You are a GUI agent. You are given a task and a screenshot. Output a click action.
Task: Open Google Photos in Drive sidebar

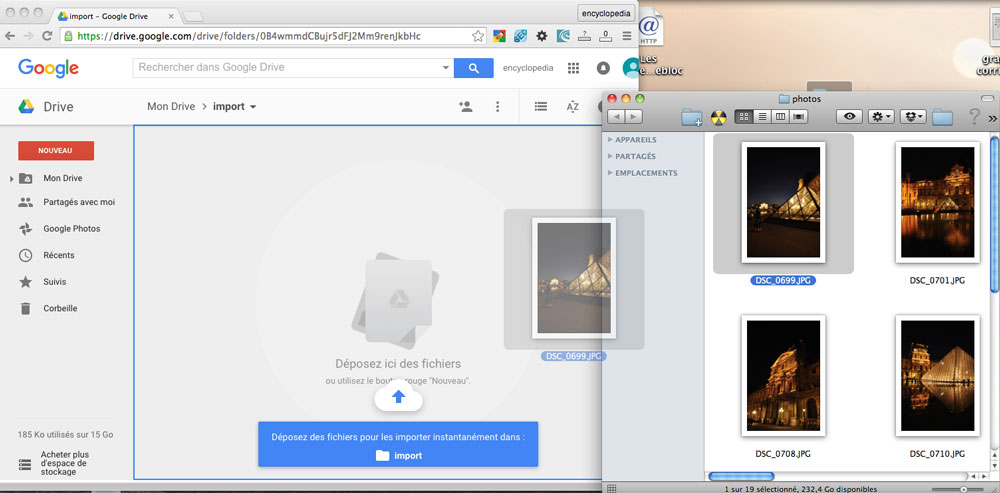[x=71, y=228]
